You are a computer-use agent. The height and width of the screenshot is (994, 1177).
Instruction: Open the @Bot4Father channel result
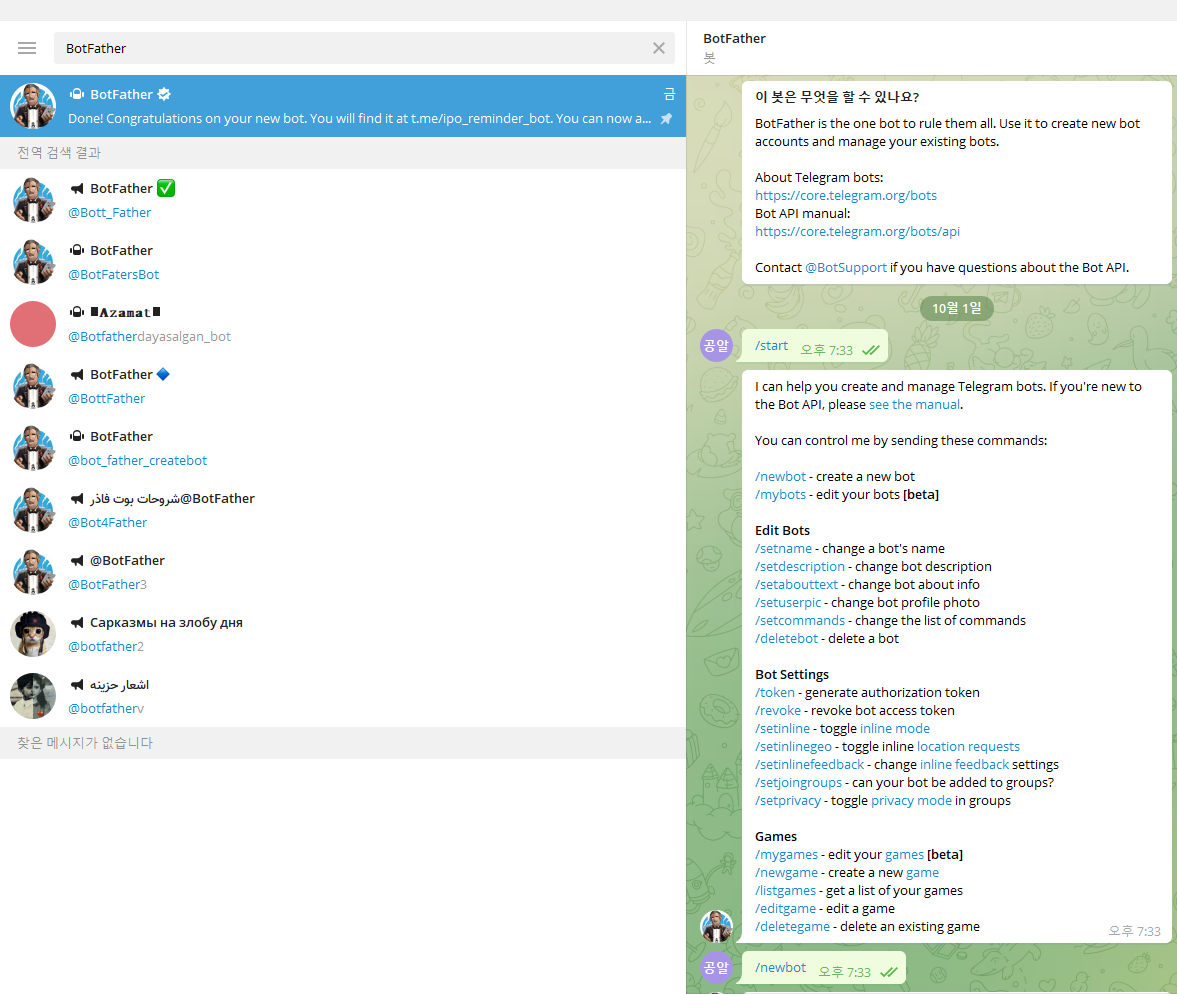(x=343, y=510)
